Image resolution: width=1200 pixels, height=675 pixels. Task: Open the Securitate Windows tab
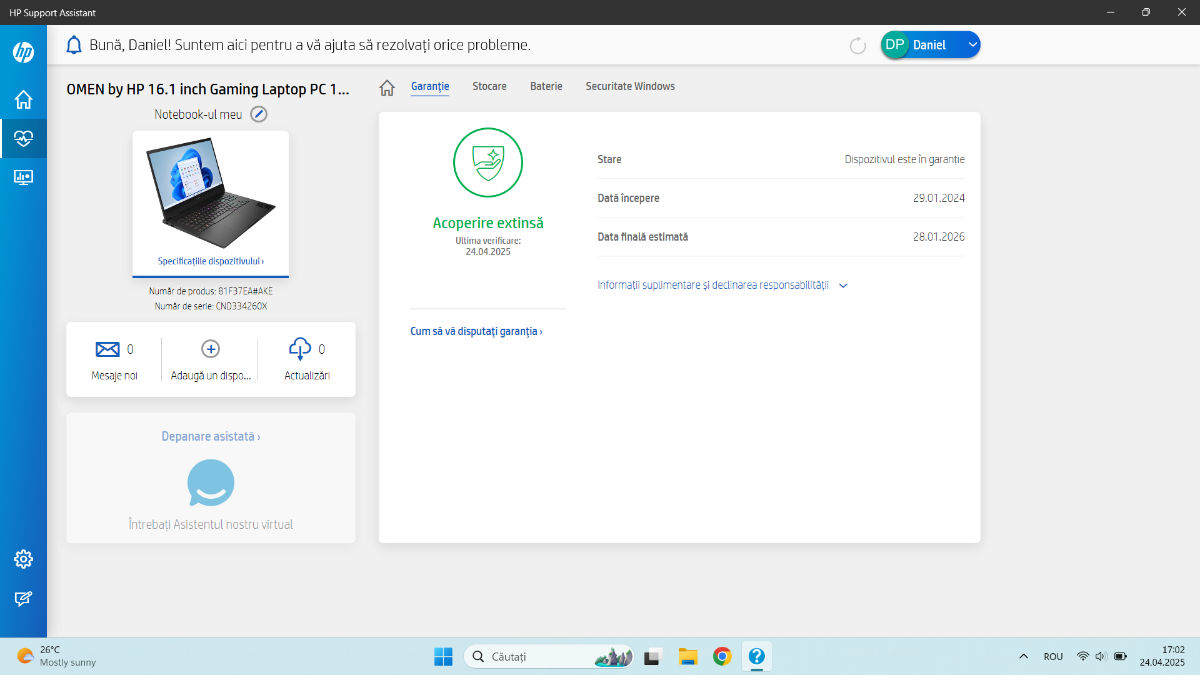pyautogui.click(x=630, y=86)
